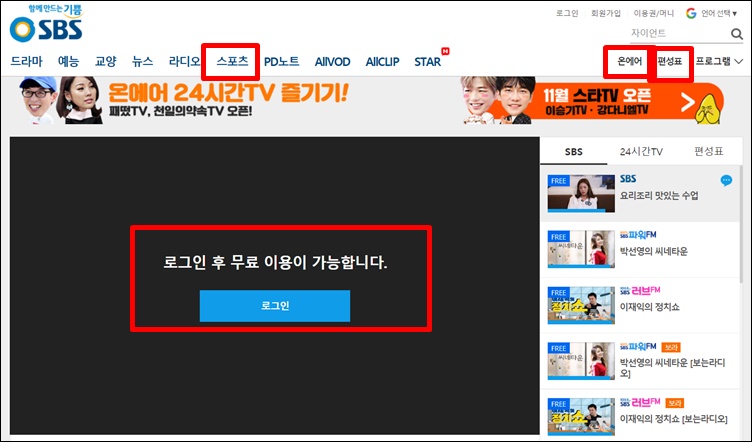Open the chat bubble icon on SBS row

(726, 180)
